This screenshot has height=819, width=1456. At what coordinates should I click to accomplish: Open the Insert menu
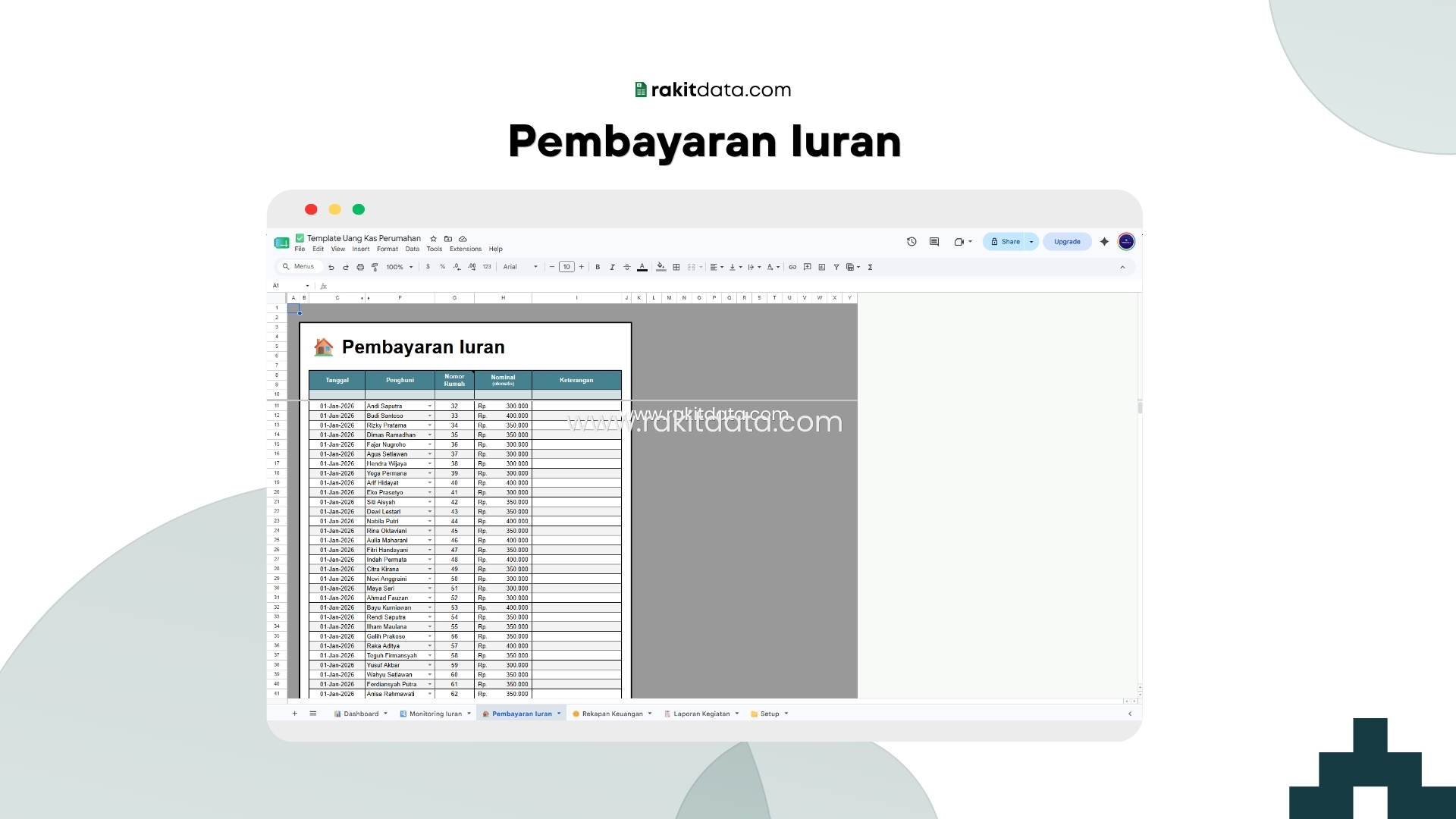(x=361, y=249)
